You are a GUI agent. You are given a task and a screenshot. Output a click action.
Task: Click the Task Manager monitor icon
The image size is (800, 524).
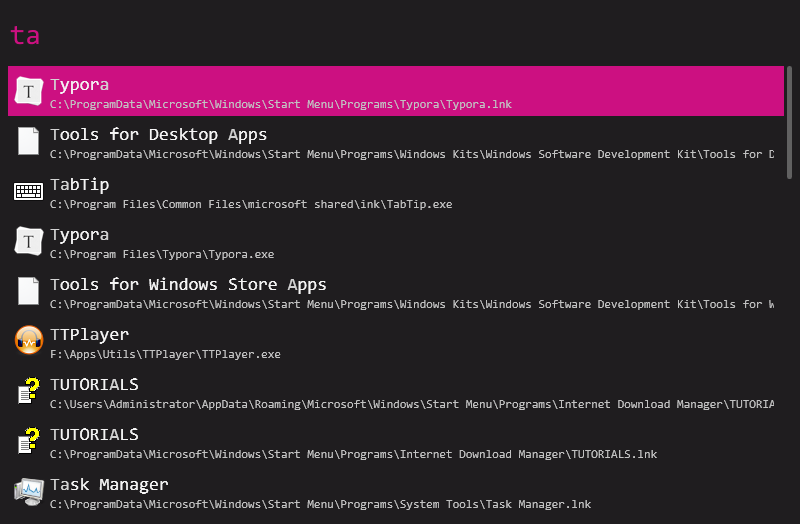(29, 491)
